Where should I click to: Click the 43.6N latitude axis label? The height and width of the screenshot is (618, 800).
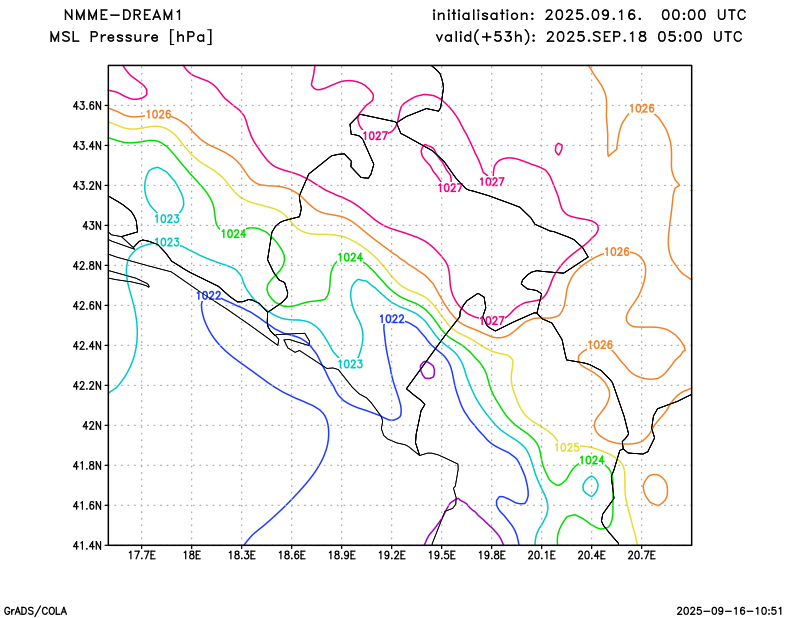[x=87, y=106]
